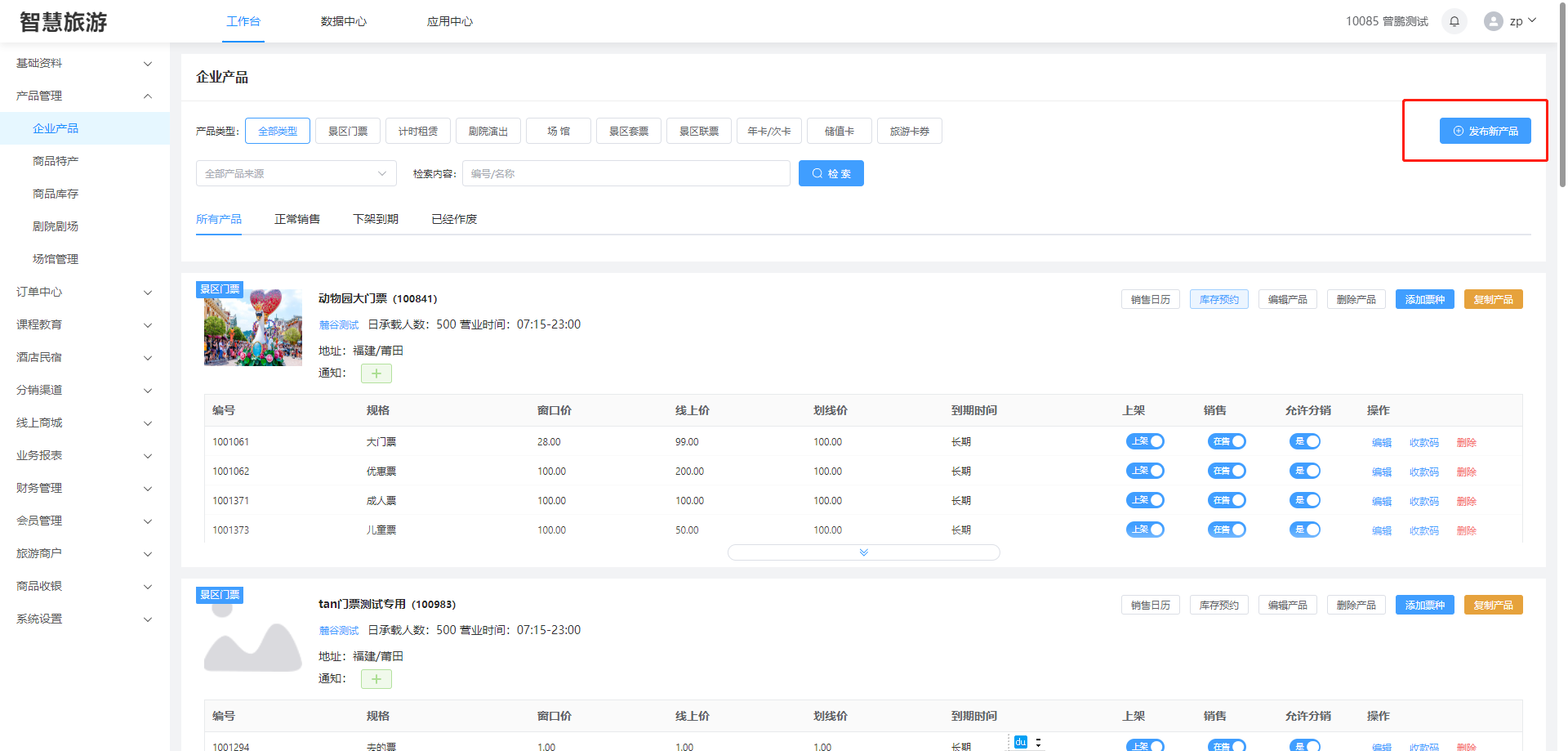Click the double-chevron expand rows icon

[x=863, y=552]
